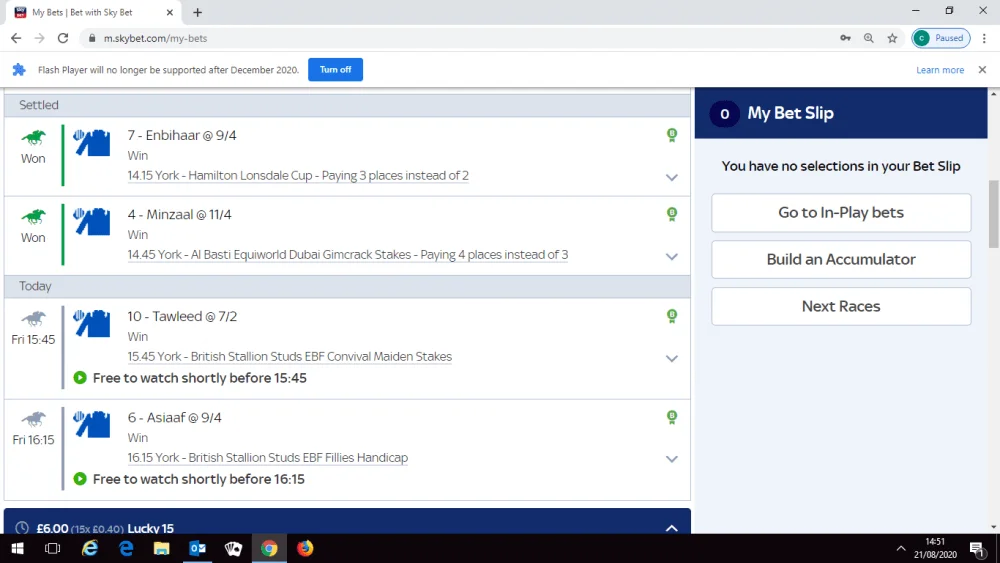Click the zoom magnifier in address bar
Image resolution: width=1000 pixels, height=563 pixels.
pos(869,38)
